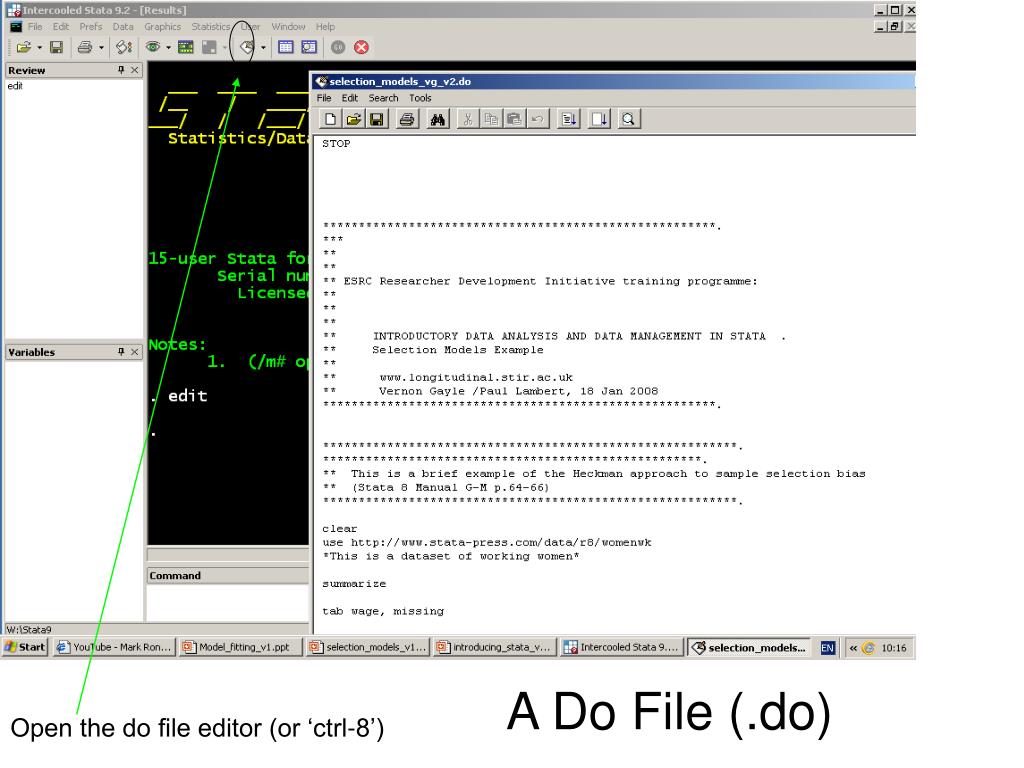Click the Cut scissors icon in do-file editor
This screenshot has width=1024, height=768.
468,119
